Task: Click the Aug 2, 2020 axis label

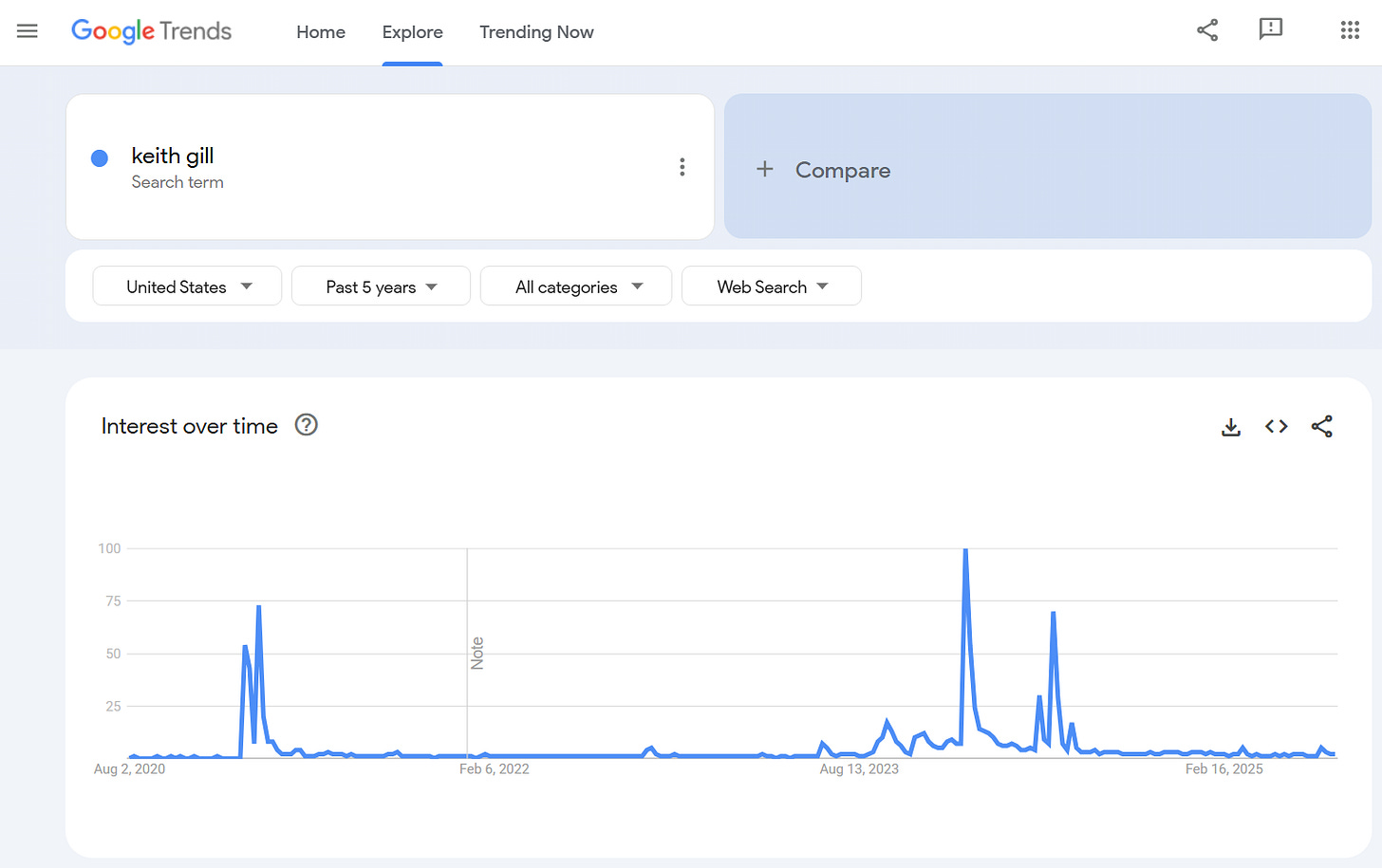Action: [x=129, y=768]
